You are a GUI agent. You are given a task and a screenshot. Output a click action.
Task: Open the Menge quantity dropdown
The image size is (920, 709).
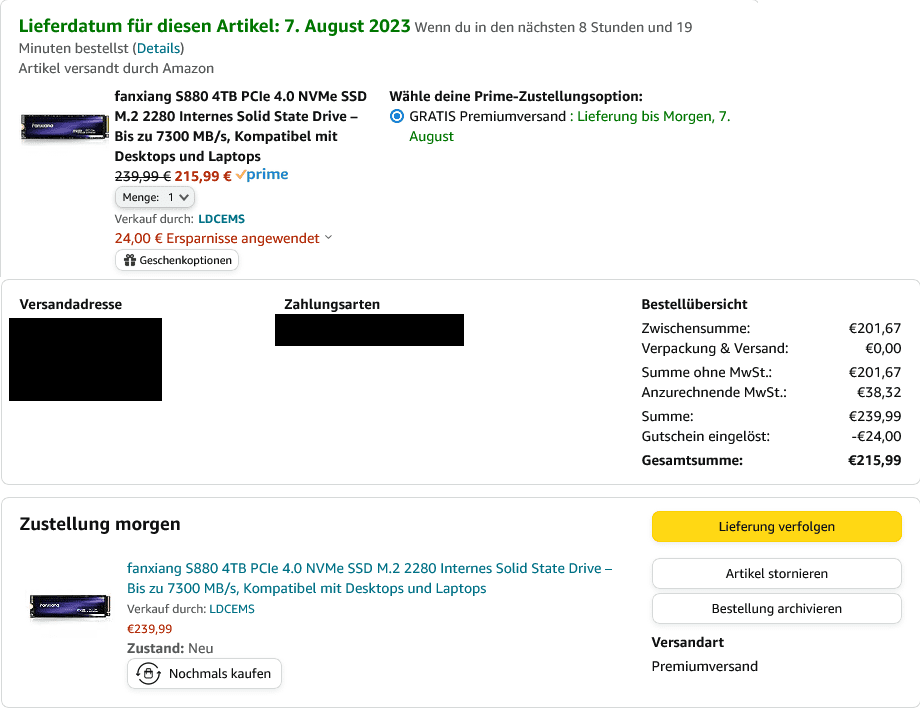click(x=155, y=198)
